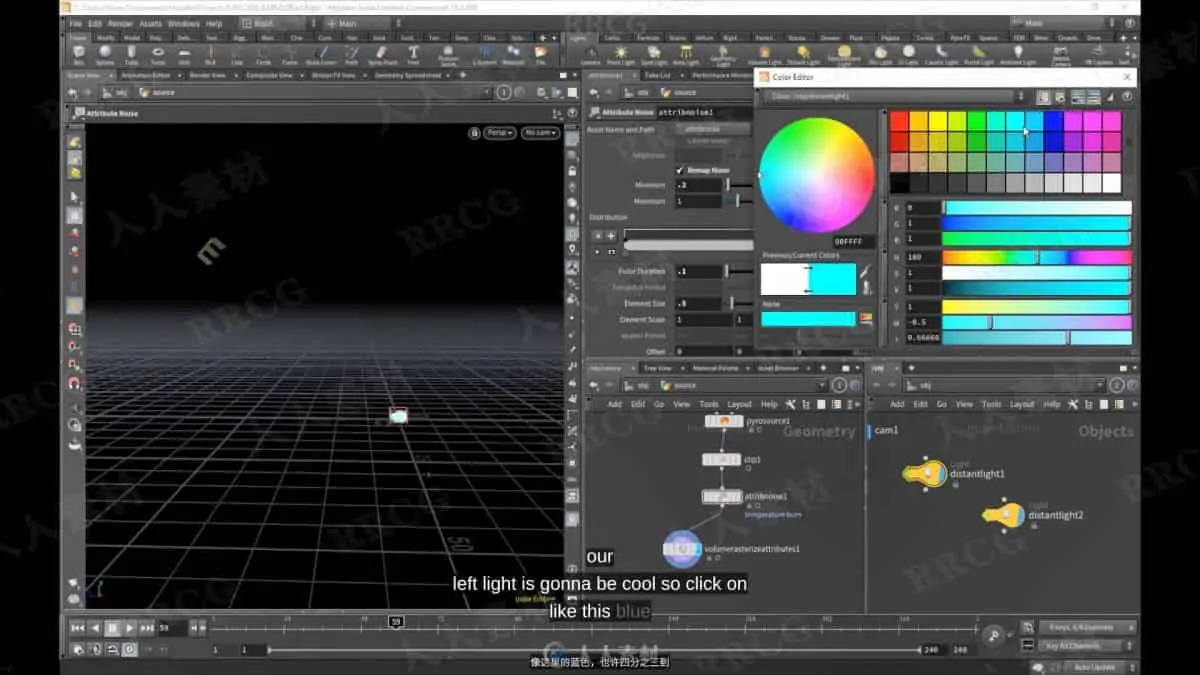
Task: Open the File menu
Action: 75,23
